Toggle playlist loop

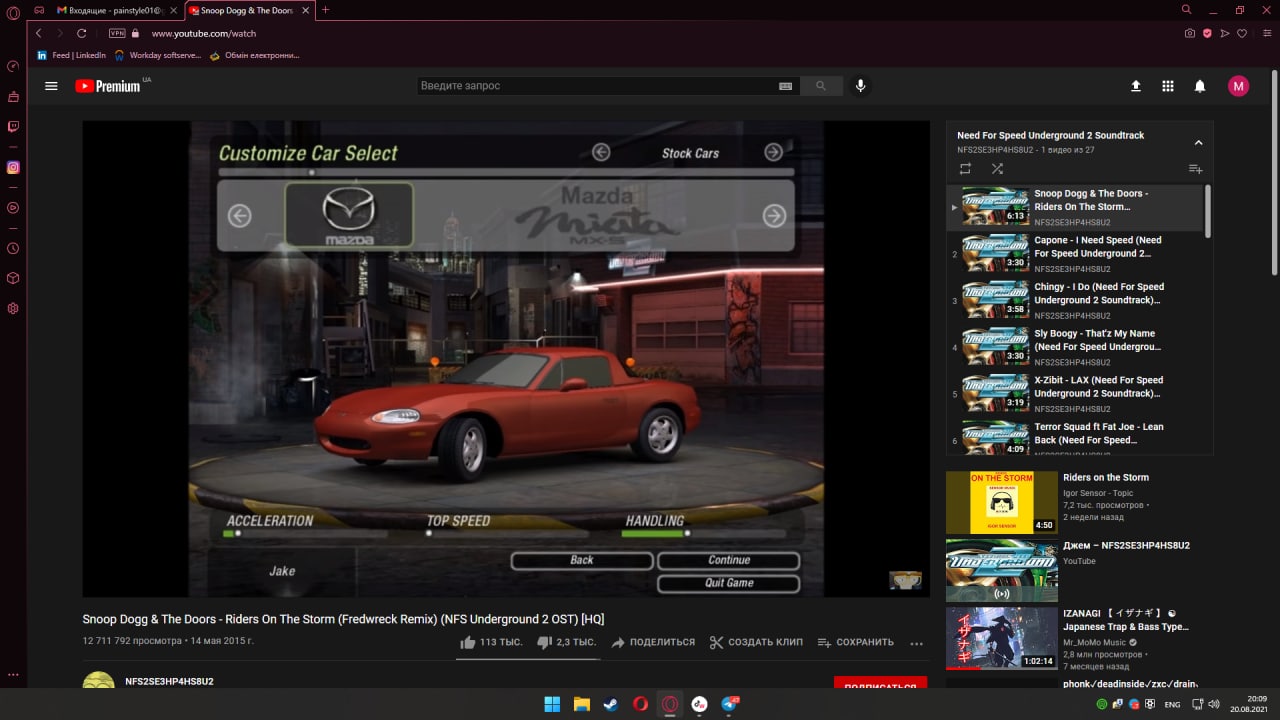(x=965, y=169)
